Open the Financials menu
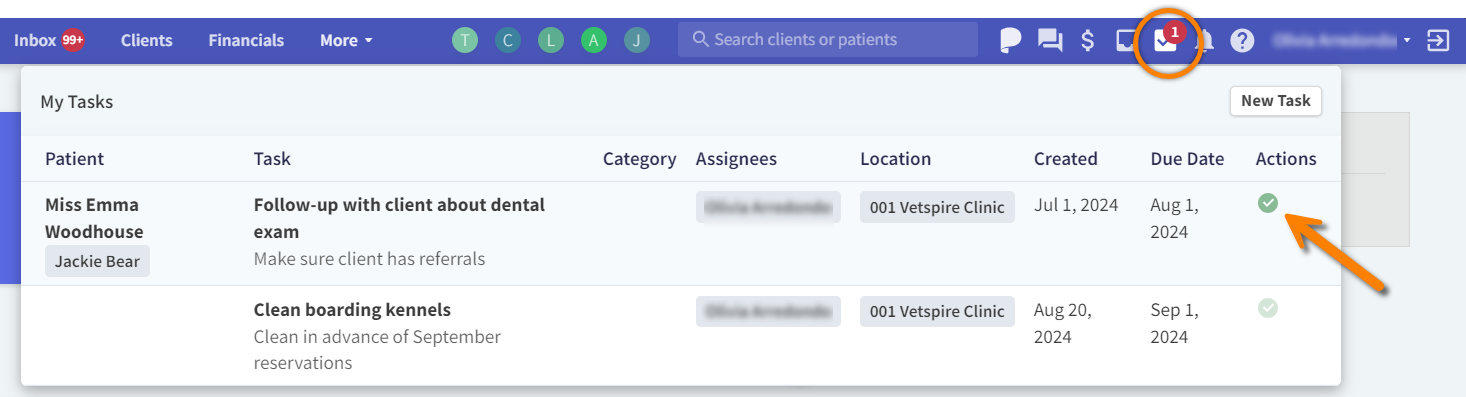Screen dimensions: 1466x397 246,41
